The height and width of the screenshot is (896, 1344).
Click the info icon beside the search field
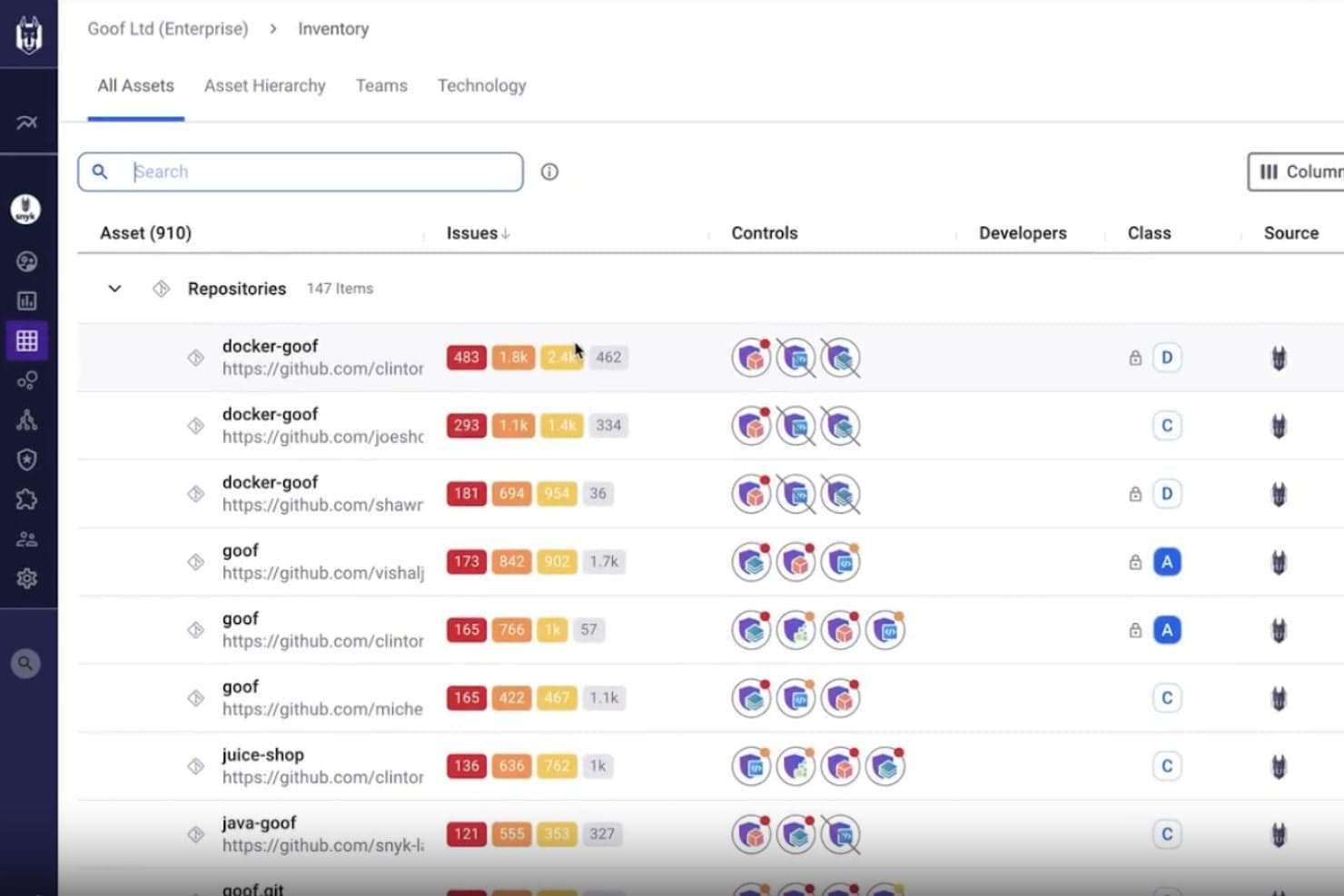[549, 172]
